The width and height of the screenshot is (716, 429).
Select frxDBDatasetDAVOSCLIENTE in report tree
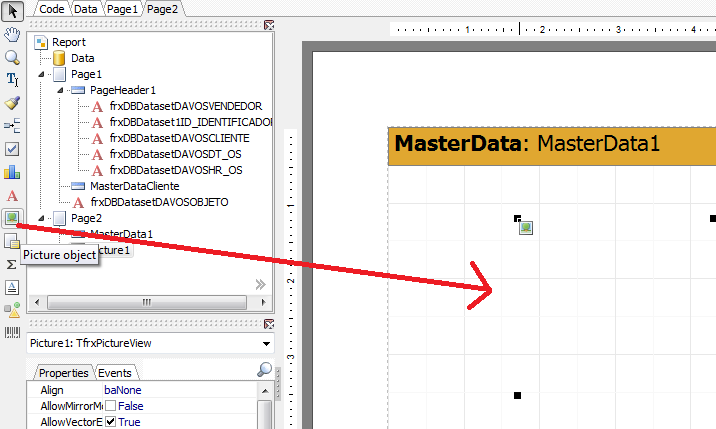(179, 138)
